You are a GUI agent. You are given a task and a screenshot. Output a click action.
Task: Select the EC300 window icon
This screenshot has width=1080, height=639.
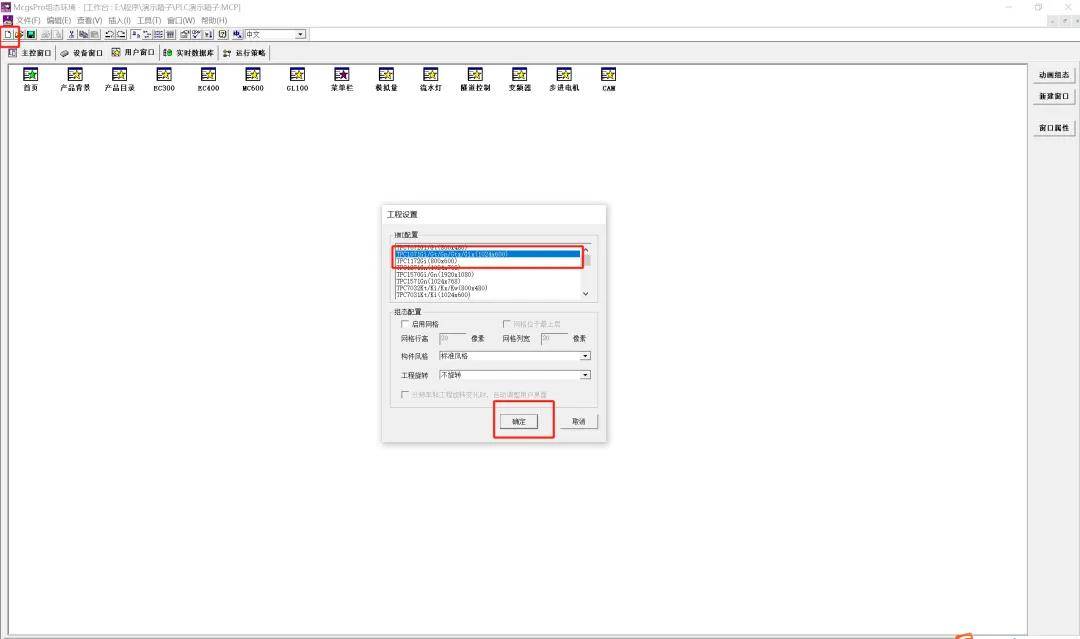point(164,75)
